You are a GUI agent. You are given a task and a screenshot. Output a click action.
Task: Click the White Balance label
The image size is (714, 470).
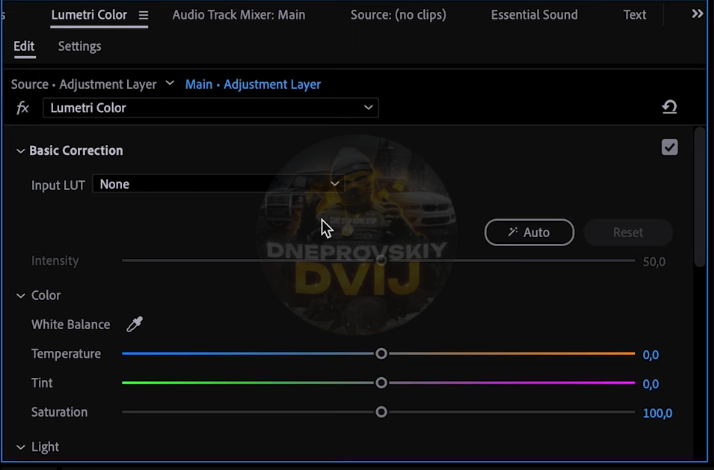point(71,324)
